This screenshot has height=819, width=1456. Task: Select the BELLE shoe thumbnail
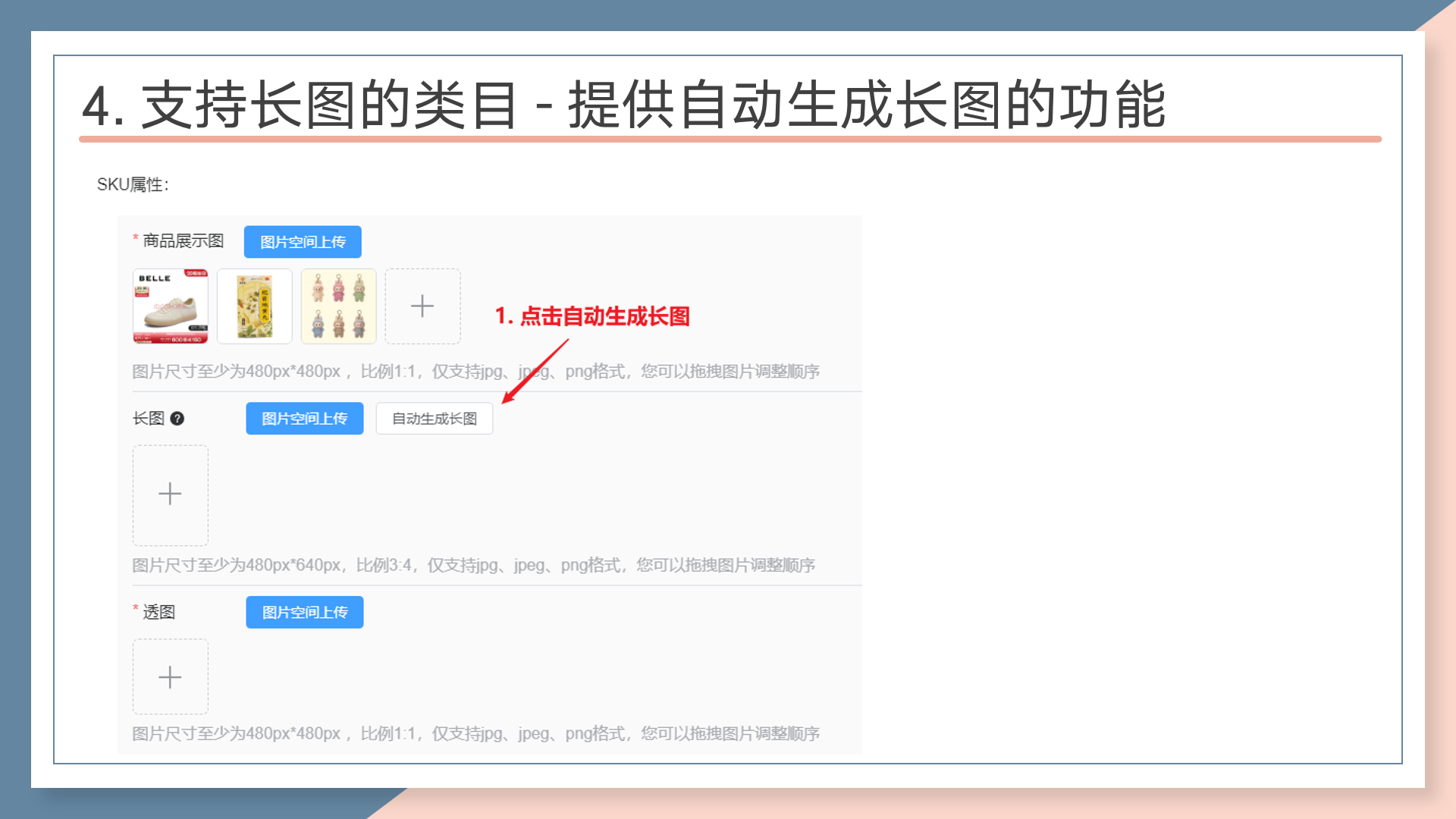[171, 306]
